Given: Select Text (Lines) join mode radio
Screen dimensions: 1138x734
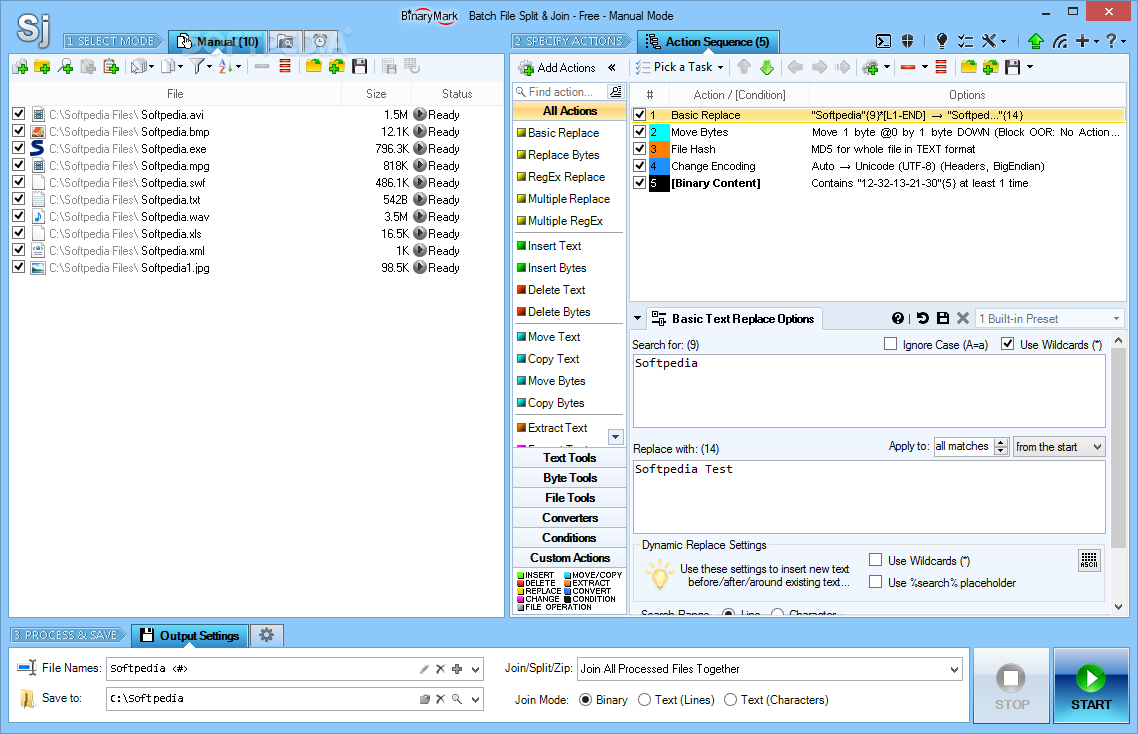Looking at the screenshot, I should 644,700.
